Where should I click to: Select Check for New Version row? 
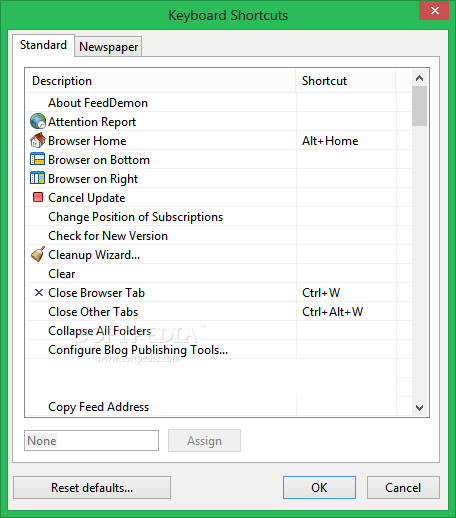tap(219, 236)
